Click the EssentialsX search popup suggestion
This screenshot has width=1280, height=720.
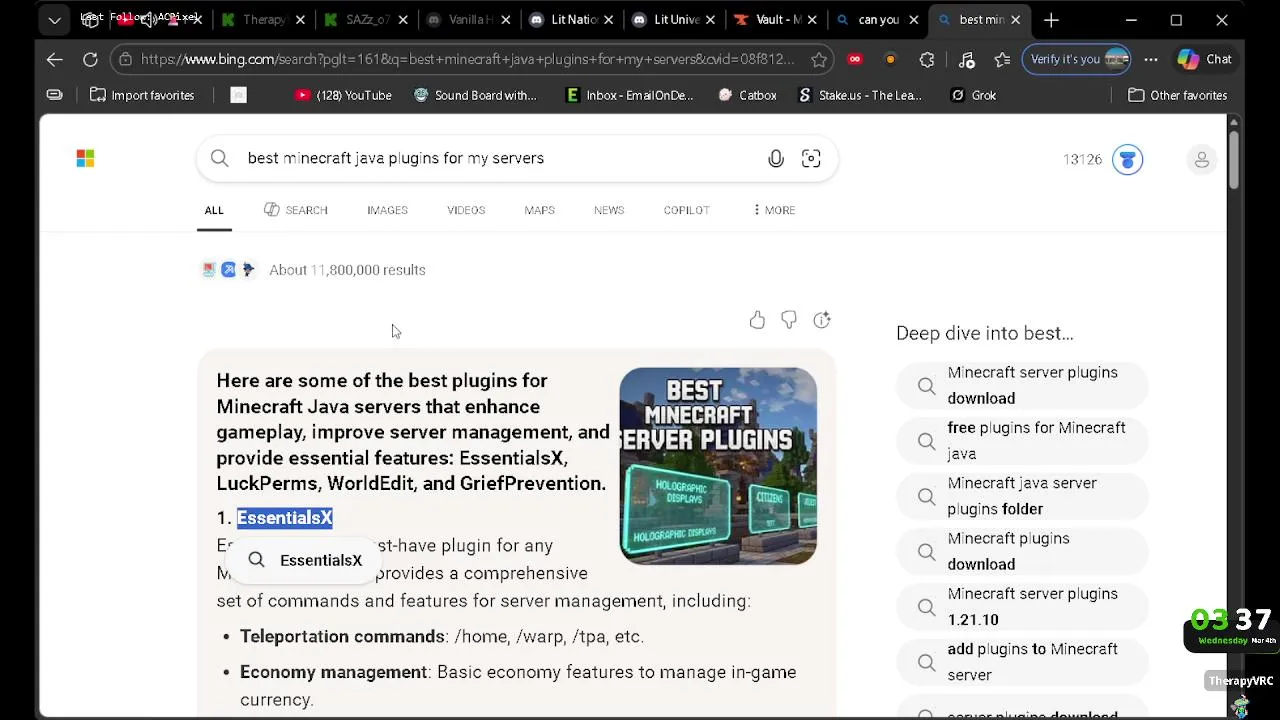pyautogui.click(x=304, y=560)
